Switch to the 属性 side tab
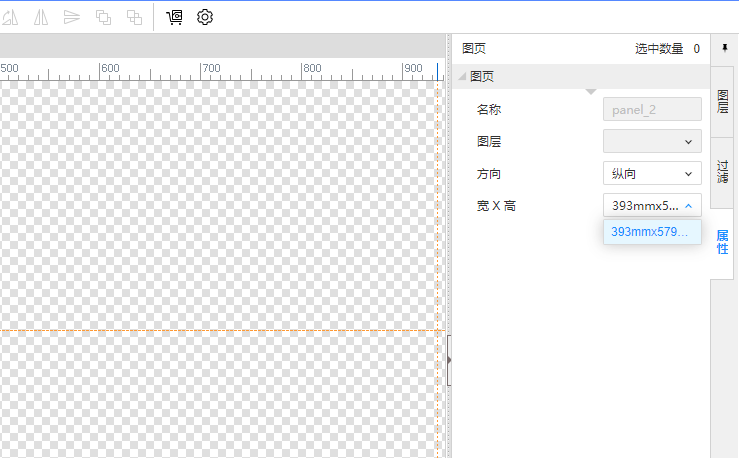The image size is (739, 458). tap(723, 242)
